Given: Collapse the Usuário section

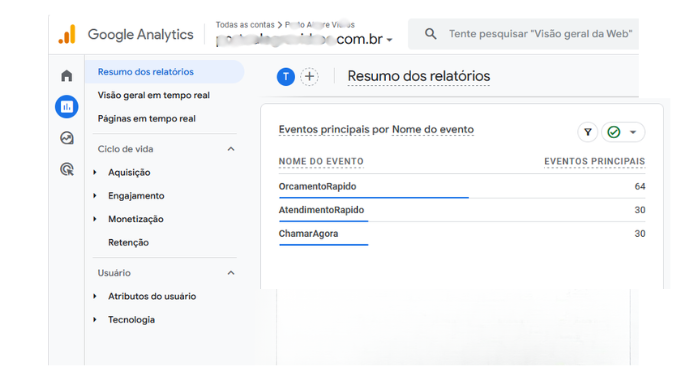Looking at the screenshot, I should 231,273.
